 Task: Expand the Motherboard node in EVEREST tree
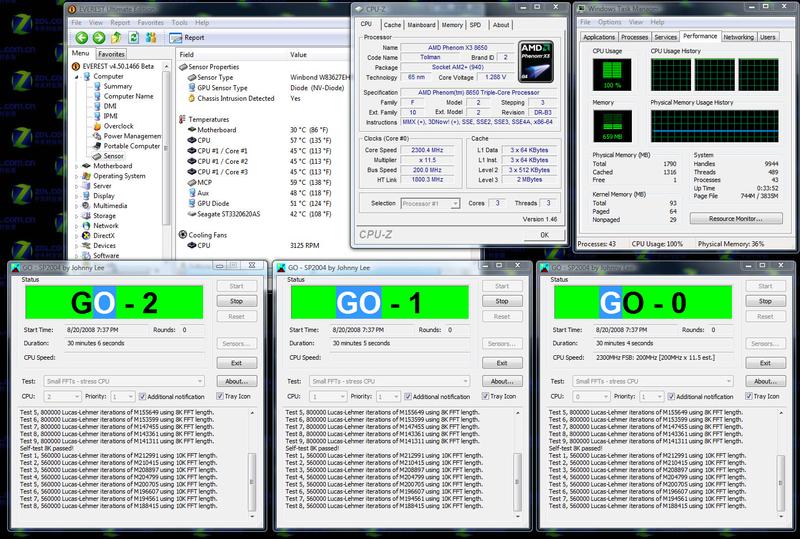[x=77, y=166]
